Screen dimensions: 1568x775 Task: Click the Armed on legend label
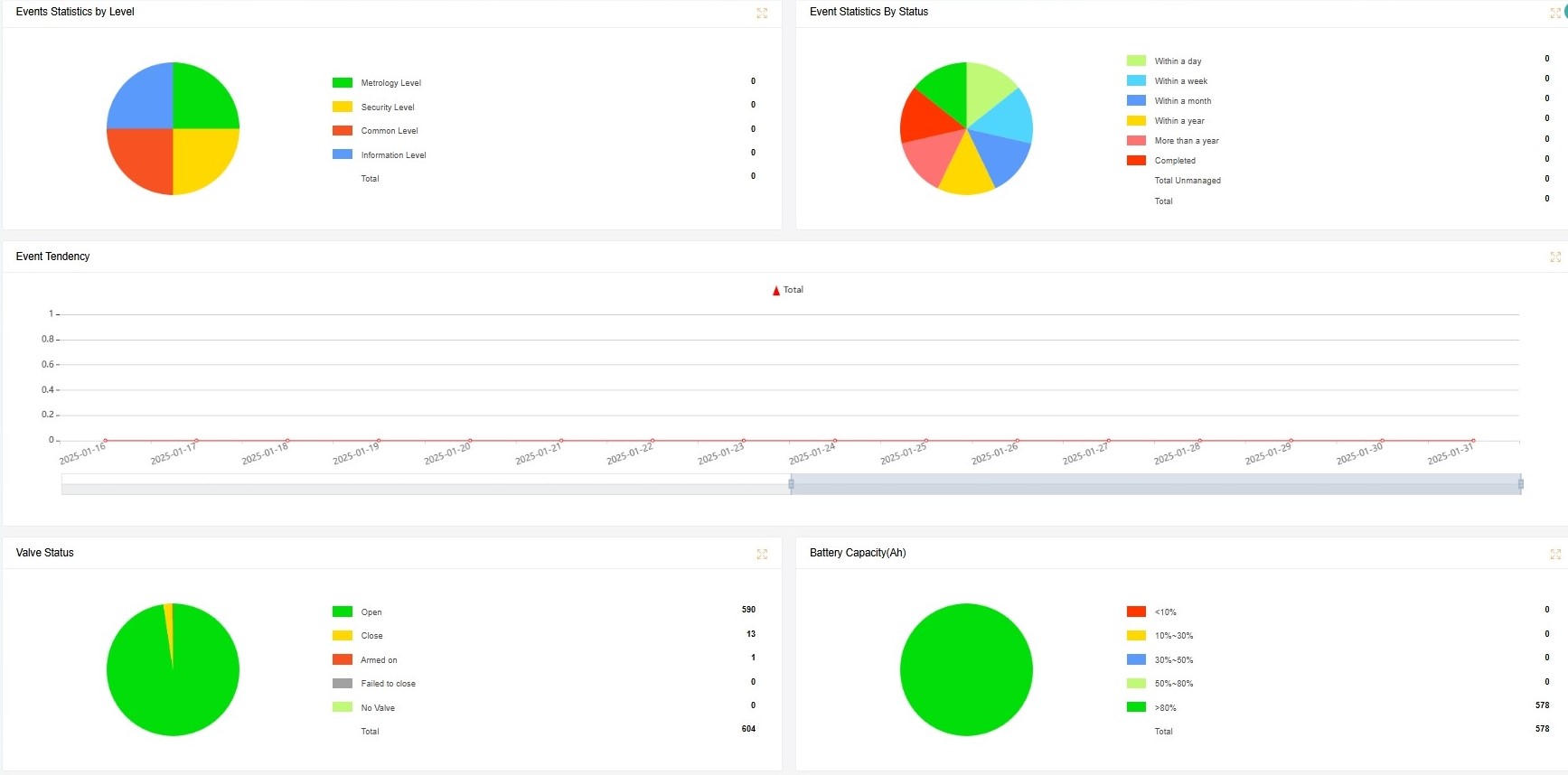tap(379, 660)
